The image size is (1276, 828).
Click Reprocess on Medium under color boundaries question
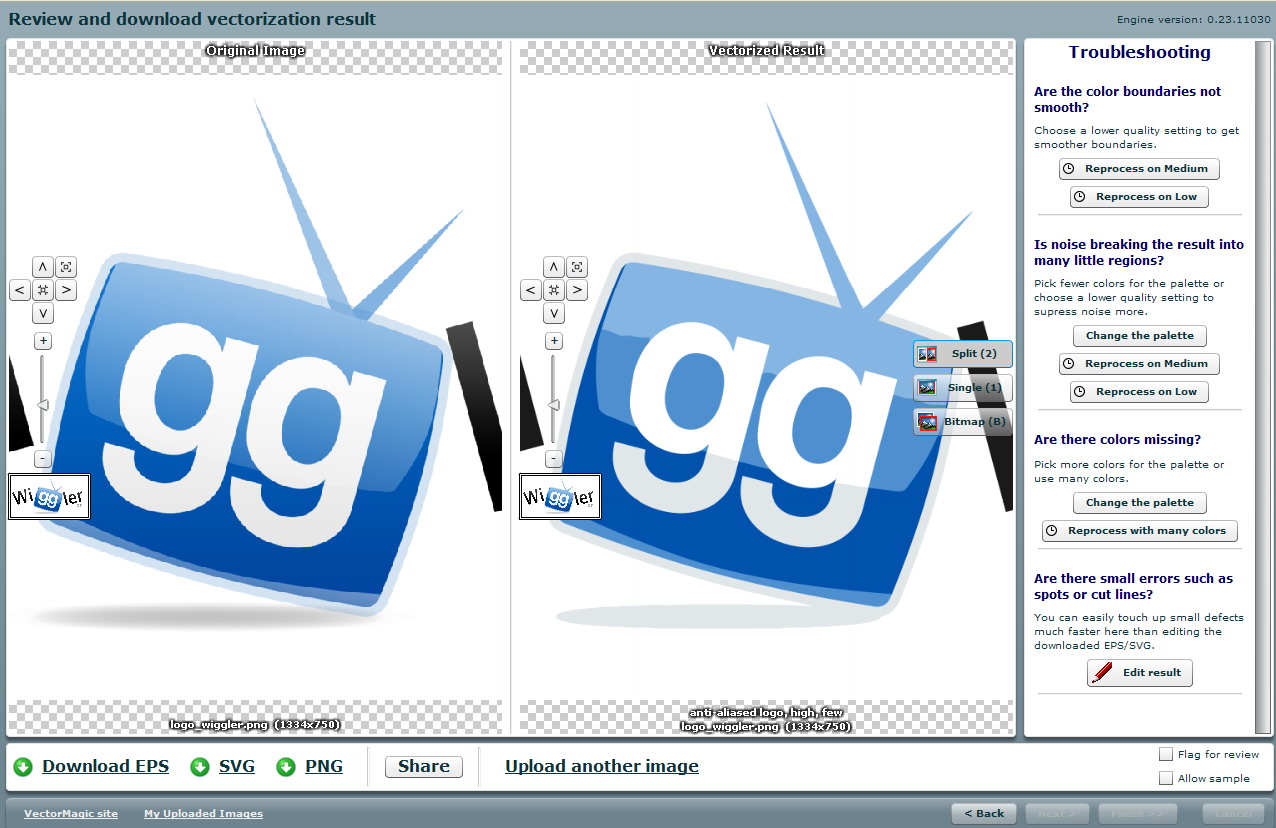coord(1140,169)
